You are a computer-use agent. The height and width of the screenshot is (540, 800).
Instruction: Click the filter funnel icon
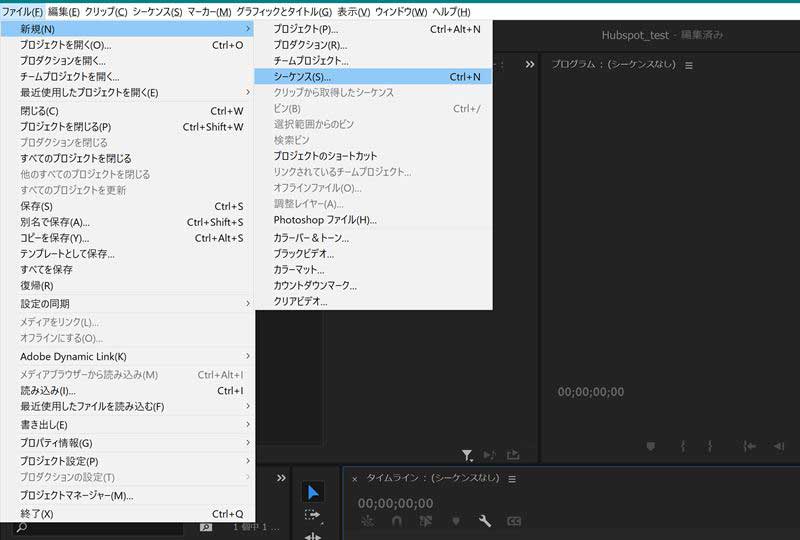pyautogui.click(x=467, y=454)
